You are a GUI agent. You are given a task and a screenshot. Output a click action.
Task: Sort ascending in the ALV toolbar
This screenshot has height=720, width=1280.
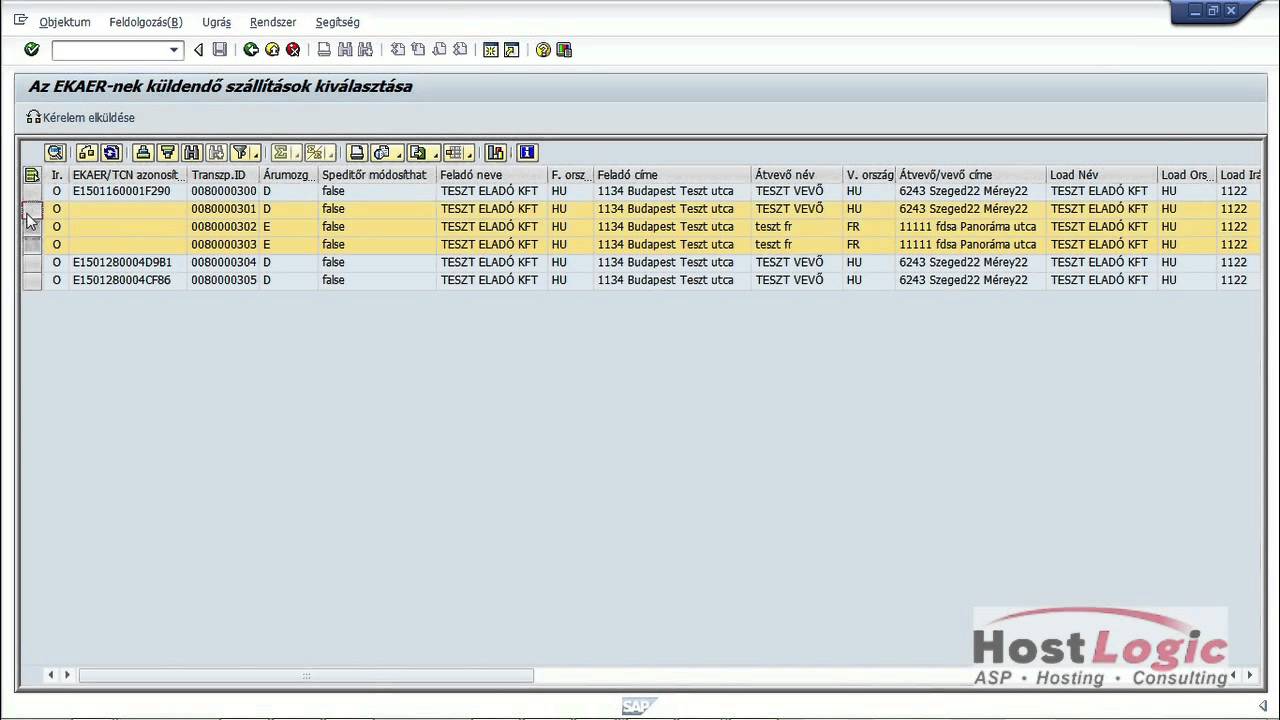tap(143, 153)
